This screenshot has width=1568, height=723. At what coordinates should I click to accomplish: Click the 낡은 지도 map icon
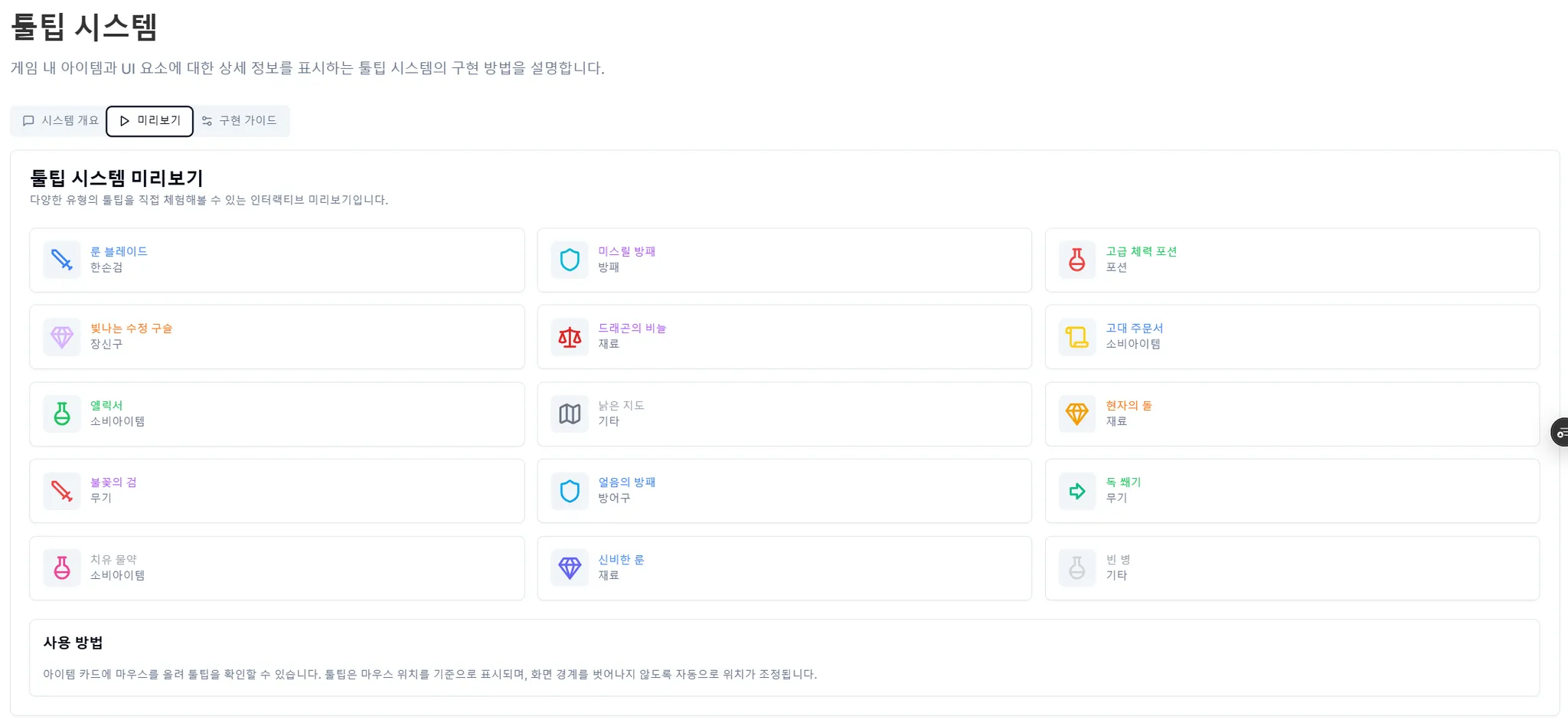[x=570, y=414]
